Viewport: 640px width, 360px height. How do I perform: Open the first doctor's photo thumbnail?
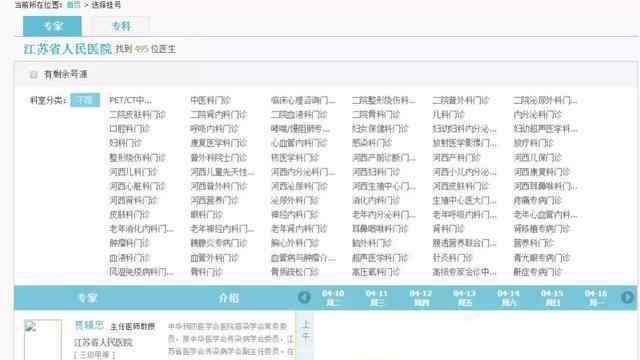coord(42,340)
